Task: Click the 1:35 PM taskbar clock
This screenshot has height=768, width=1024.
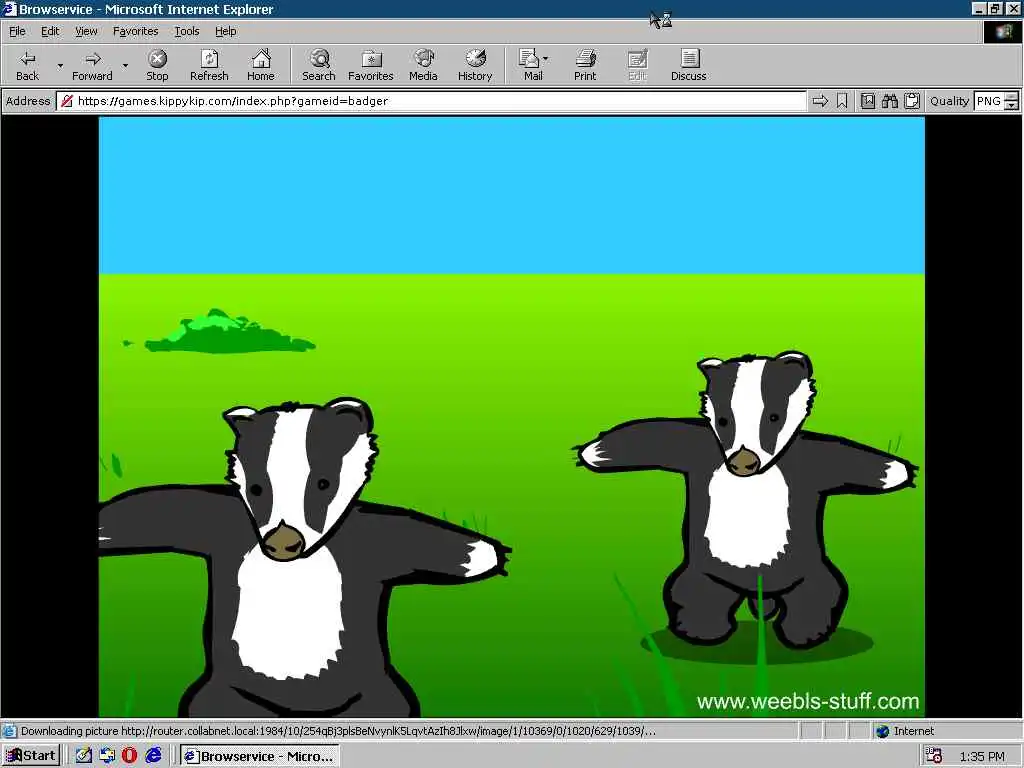Action: tap(982, 756)
